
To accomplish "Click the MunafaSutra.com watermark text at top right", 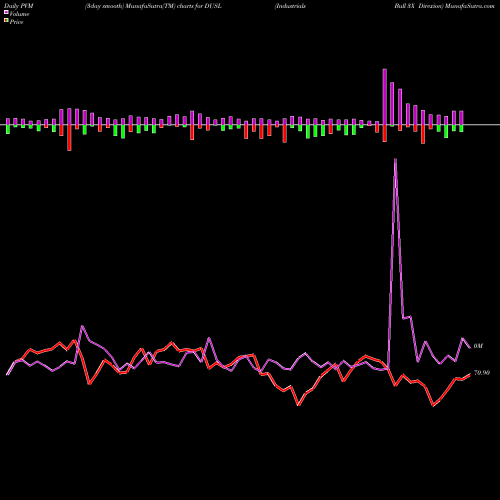I will click(x=470, y=6).
